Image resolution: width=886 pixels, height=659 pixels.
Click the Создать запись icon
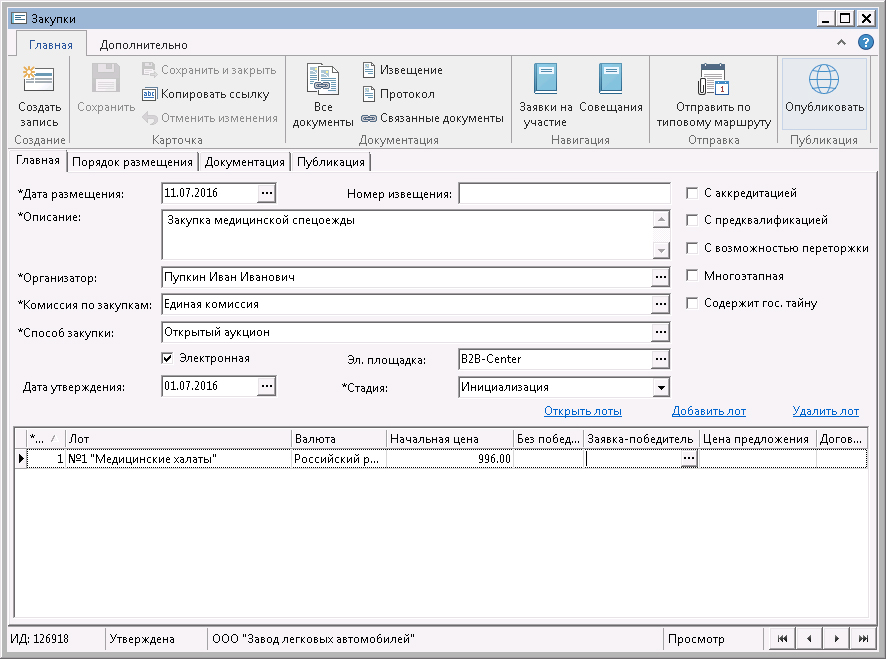(39, 81)
